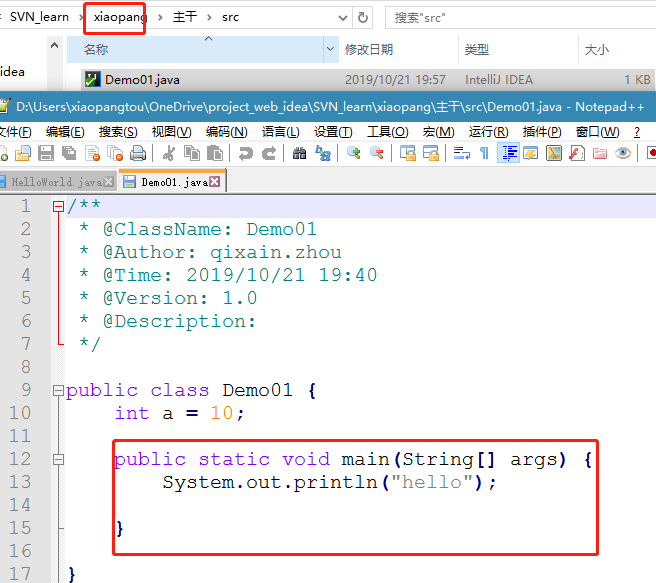Open the 插件(P) menu
This screenshot has height=583, width=656.
542,132
